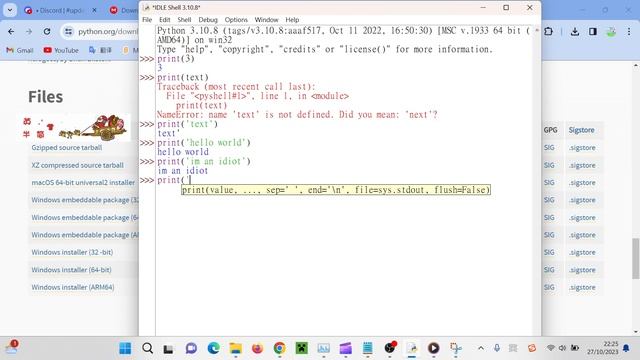Click the site info icon in the address bar
This screenshot has height=360, width=640.
pos(69,31)
